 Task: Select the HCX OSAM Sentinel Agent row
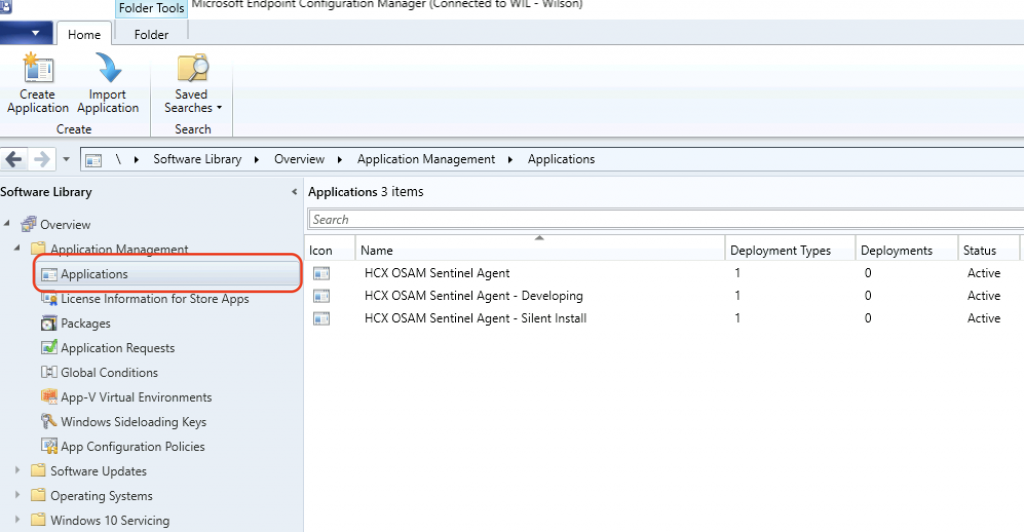click(664, 274)
